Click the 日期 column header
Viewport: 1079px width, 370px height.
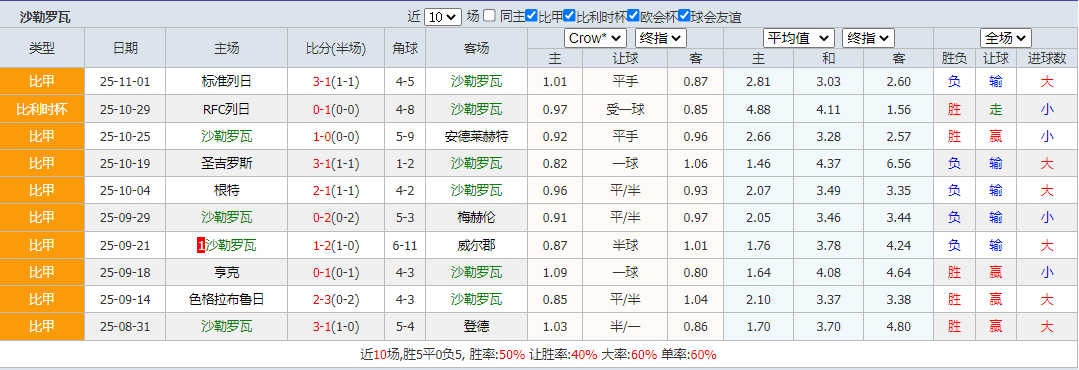point(125,48)
